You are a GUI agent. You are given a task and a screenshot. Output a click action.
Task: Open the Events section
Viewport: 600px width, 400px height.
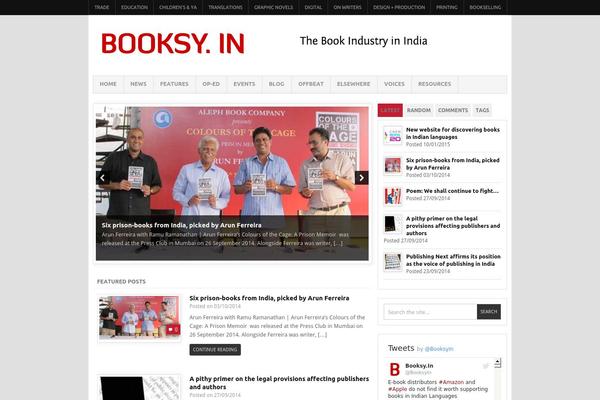[x=245, y=84]
